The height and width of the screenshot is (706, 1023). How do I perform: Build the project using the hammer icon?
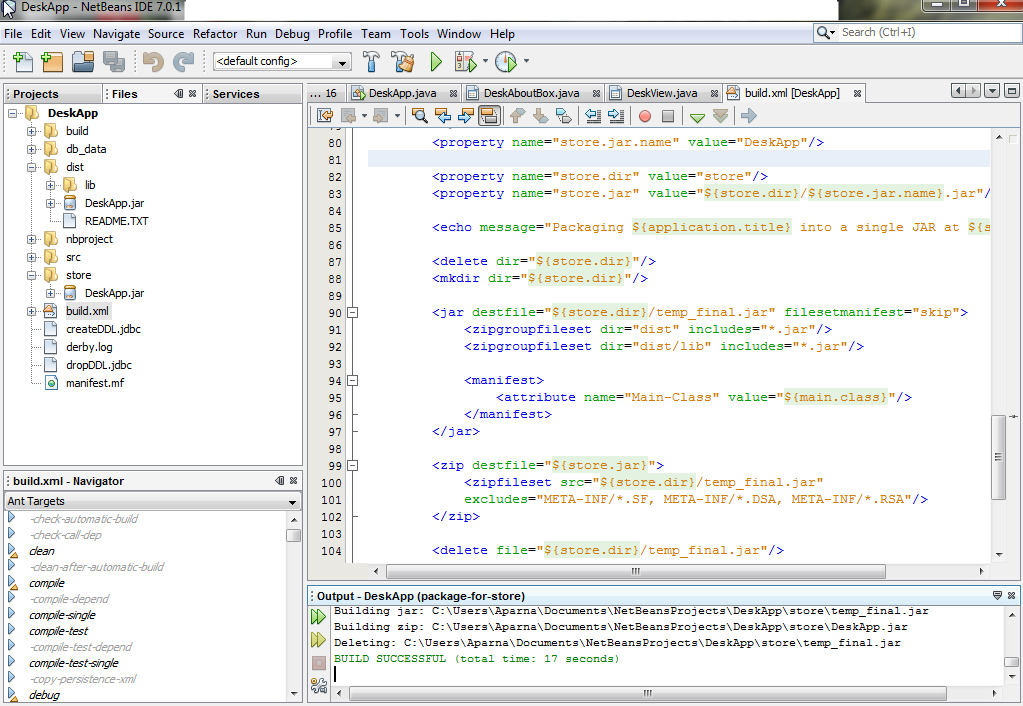tap(370, 60)
